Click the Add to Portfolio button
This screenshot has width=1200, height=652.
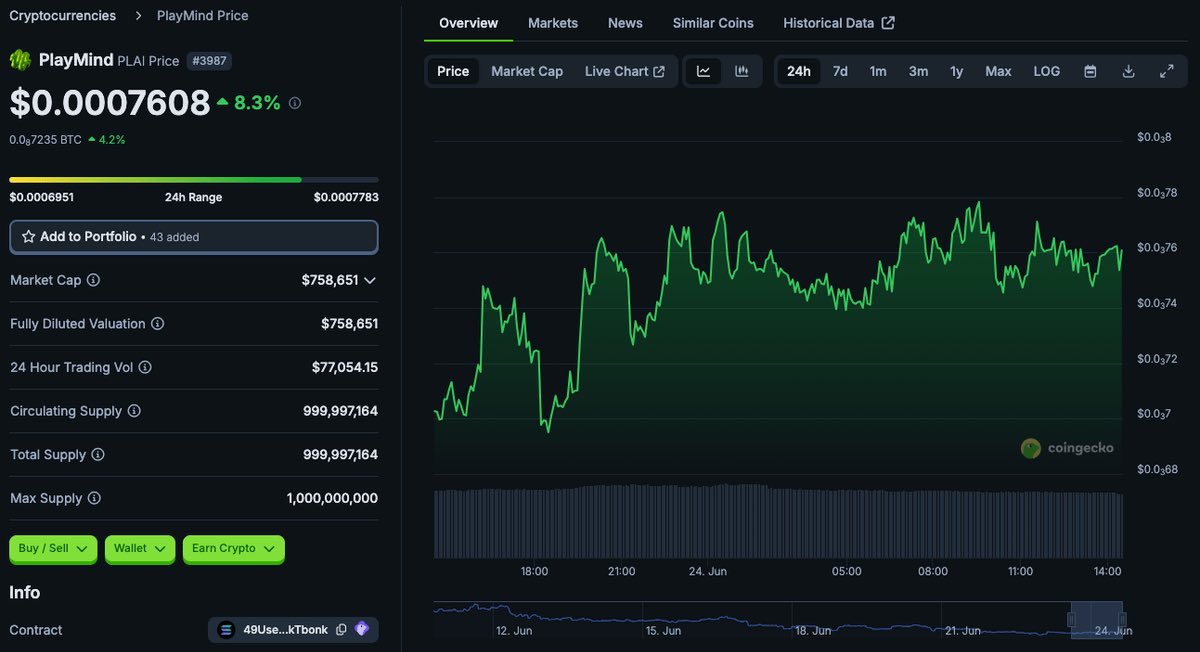194,237
